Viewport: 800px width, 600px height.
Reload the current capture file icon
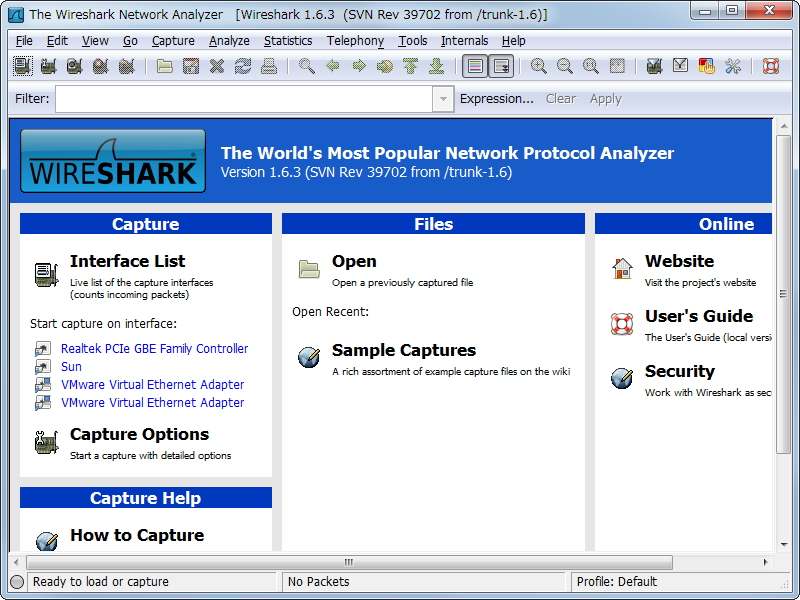[242, 65]
